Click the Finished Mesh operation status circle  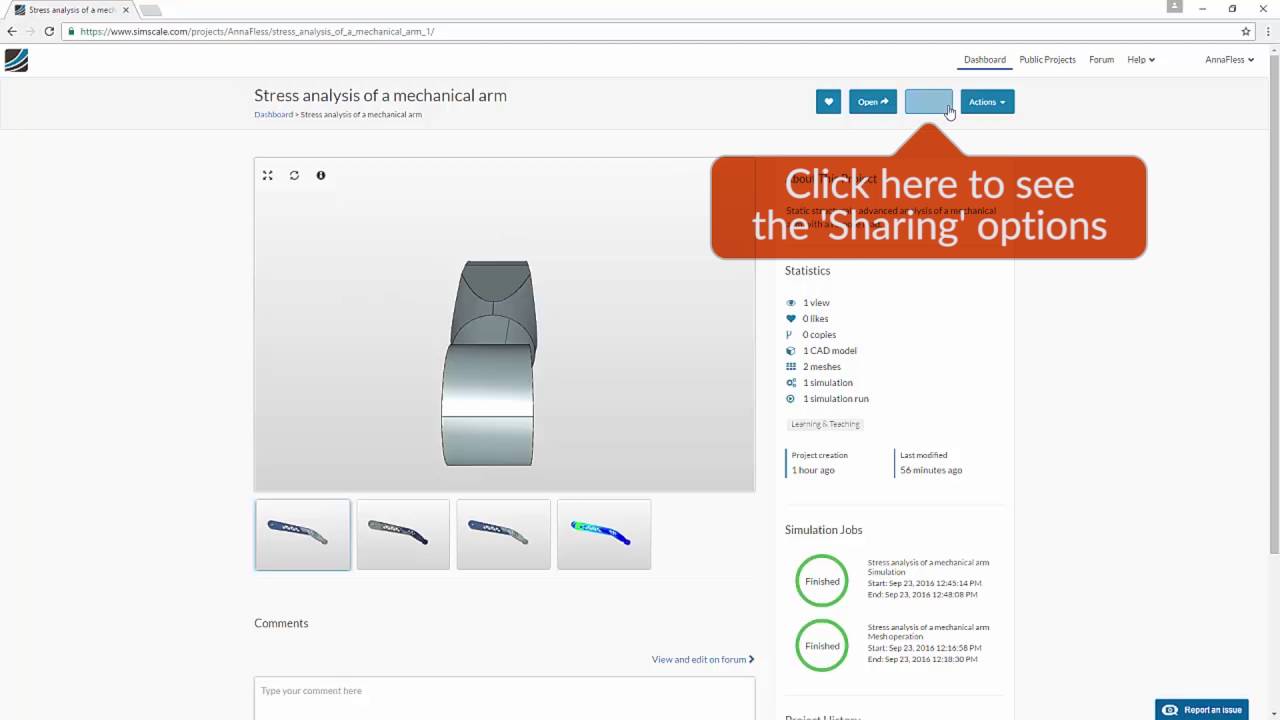[x=822, y=646]
